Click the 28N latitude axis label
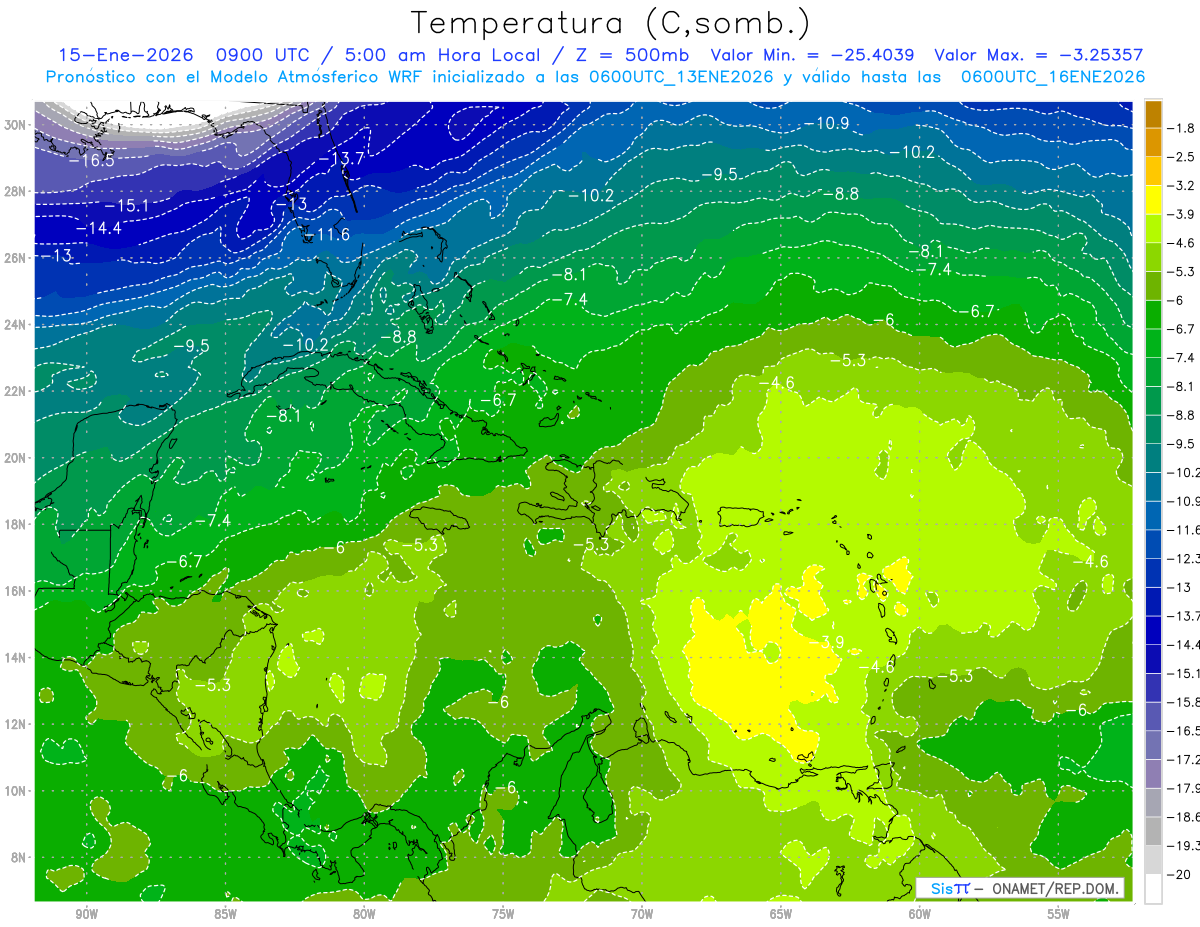1200x927 pixels. (x=16, y=191)
